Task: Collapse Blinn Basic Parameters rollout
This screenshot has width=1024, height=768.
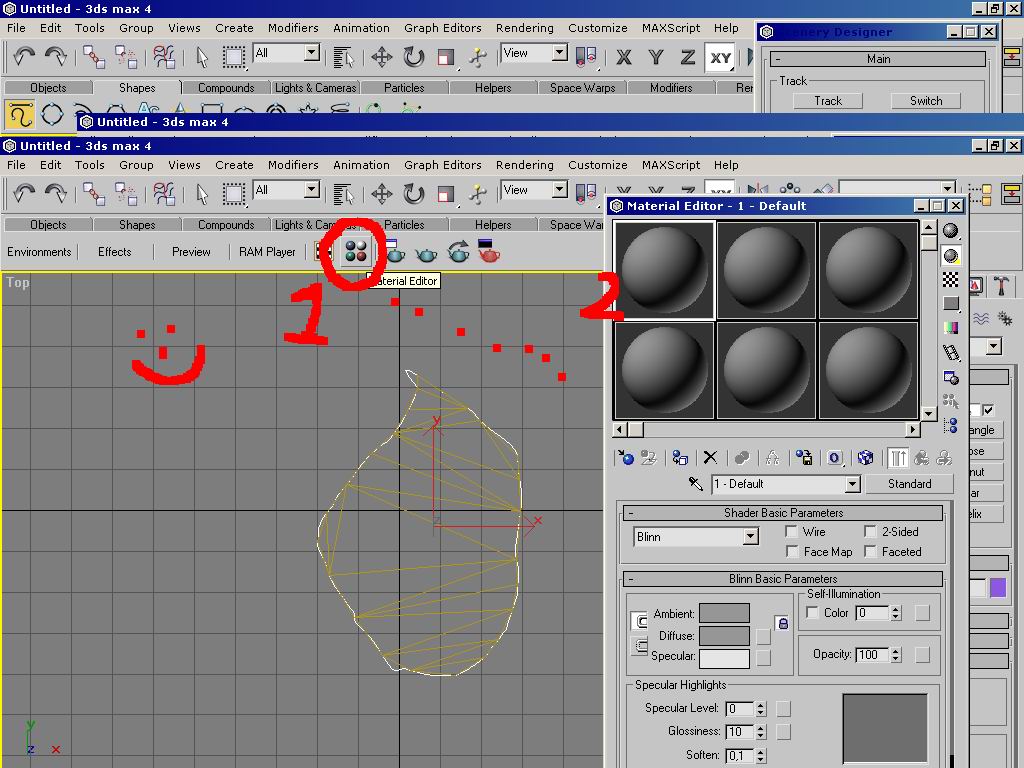Action: 782,579
